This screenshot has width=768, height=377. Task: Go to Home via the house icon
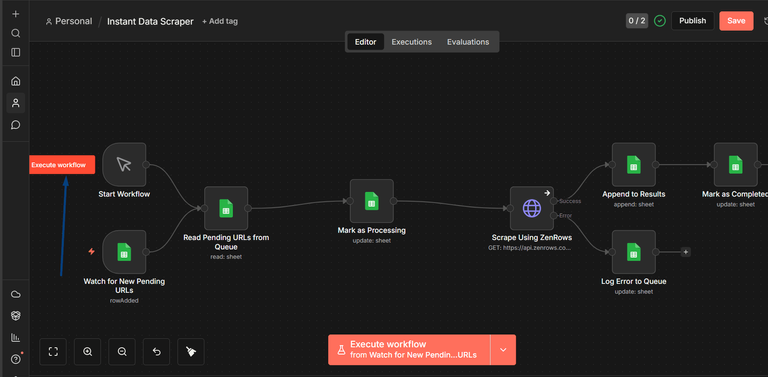point(16,81)
